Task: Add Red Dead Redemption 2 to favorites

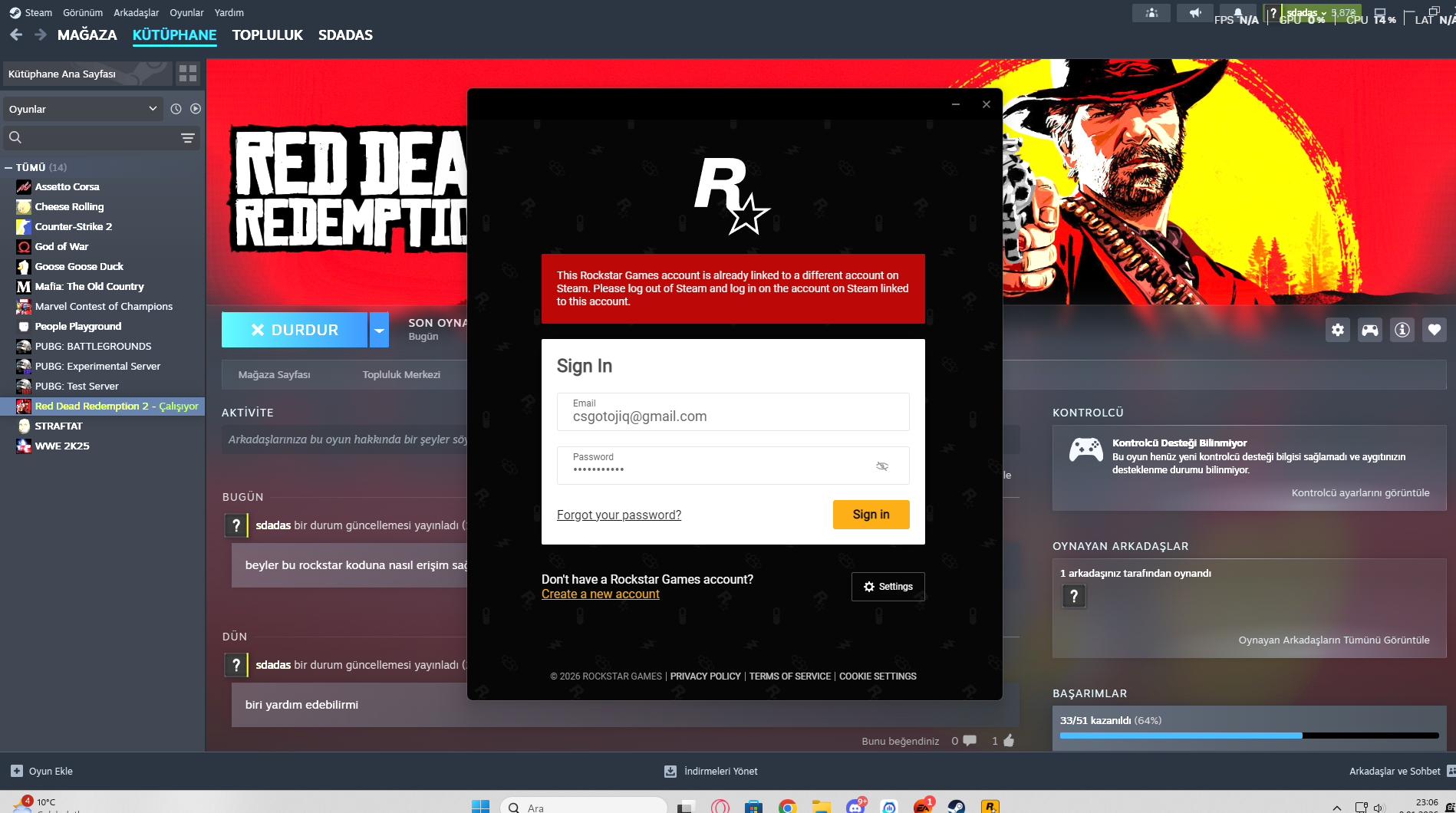Action: (x=1435, y=330)
